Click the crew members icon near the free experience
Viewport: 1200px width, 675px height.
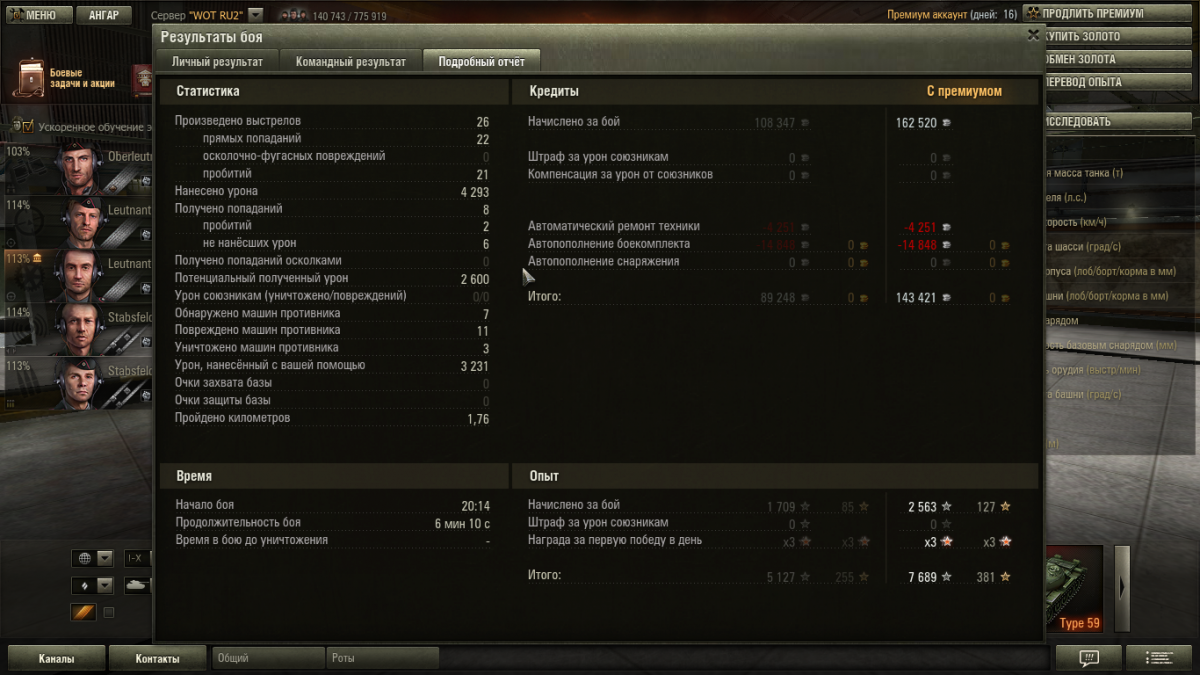pos(294,16)
